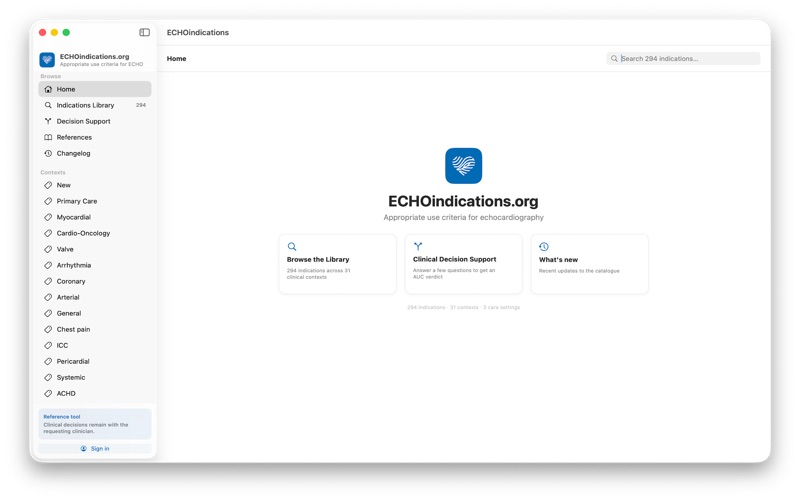Image resolution: width=800 pixels, height=500 pixels.
Task: Open the Browse the Library card
Action: click(x=338, y=264)
